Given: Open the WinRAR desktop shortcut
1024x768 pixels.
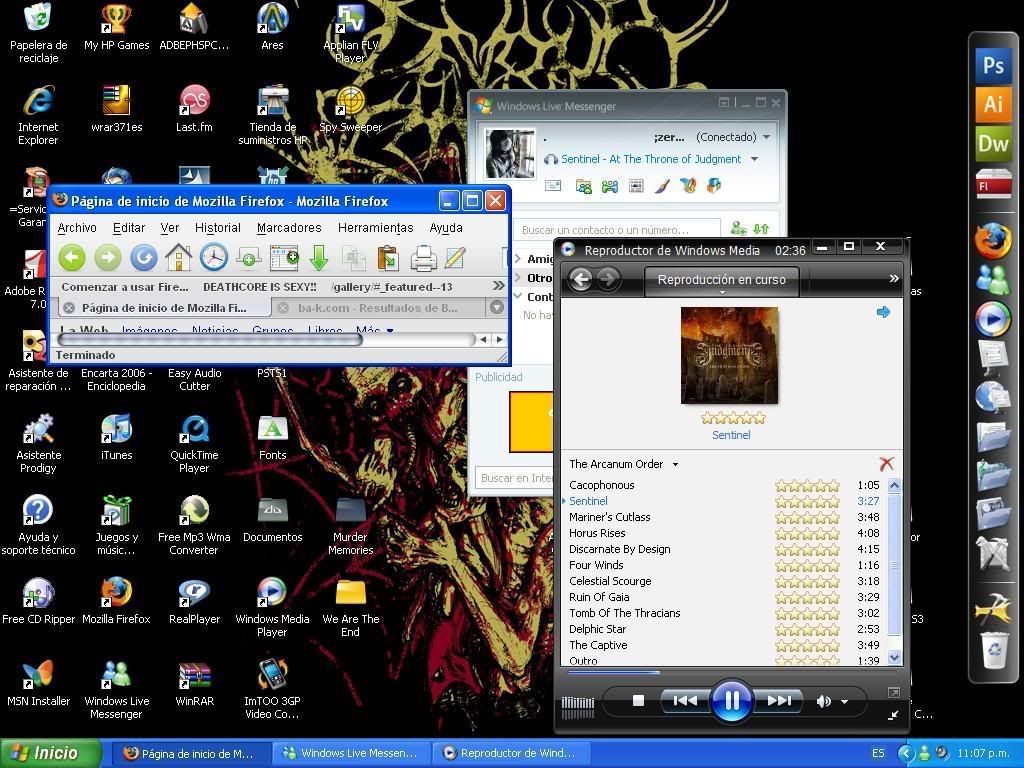Looking at the screenshot, I should (194, 683).
